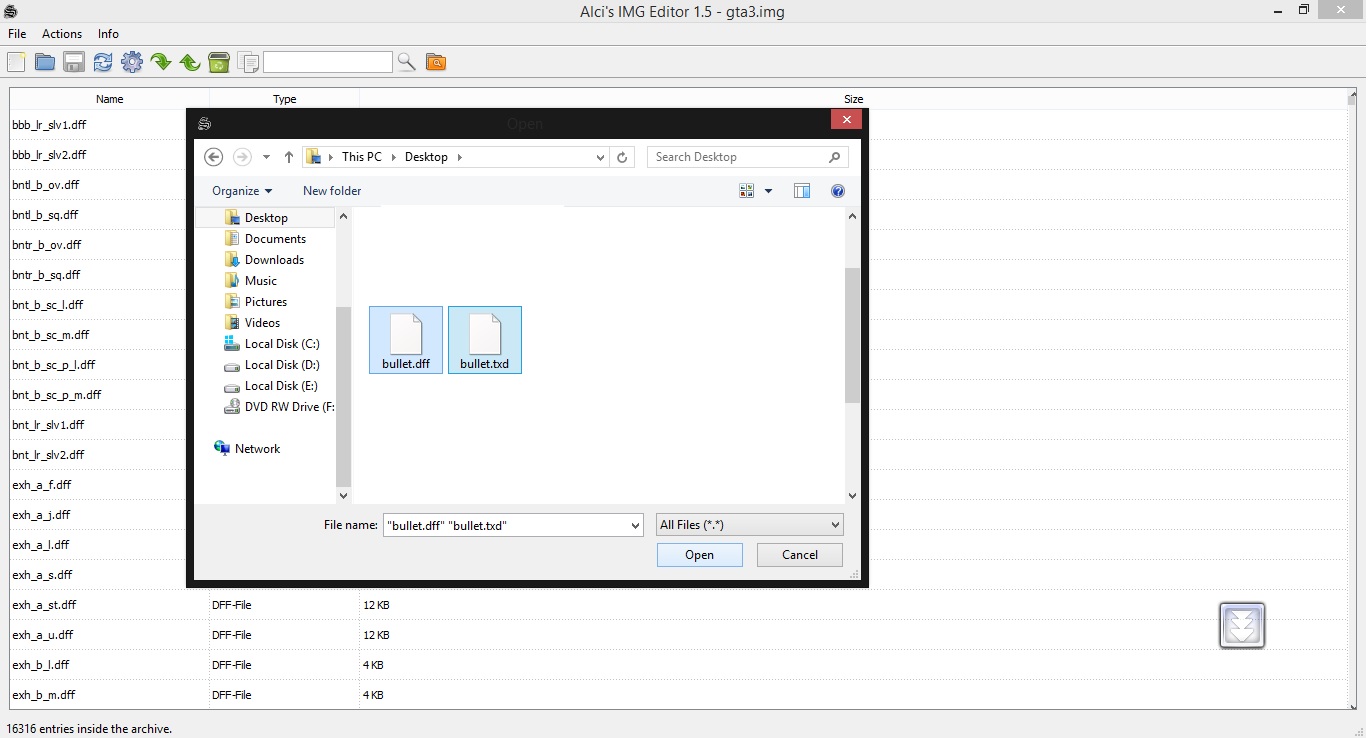Screen dimensions: 1368x738
Task: Click the copy documents toolbar icon
Action: (248, 62)
